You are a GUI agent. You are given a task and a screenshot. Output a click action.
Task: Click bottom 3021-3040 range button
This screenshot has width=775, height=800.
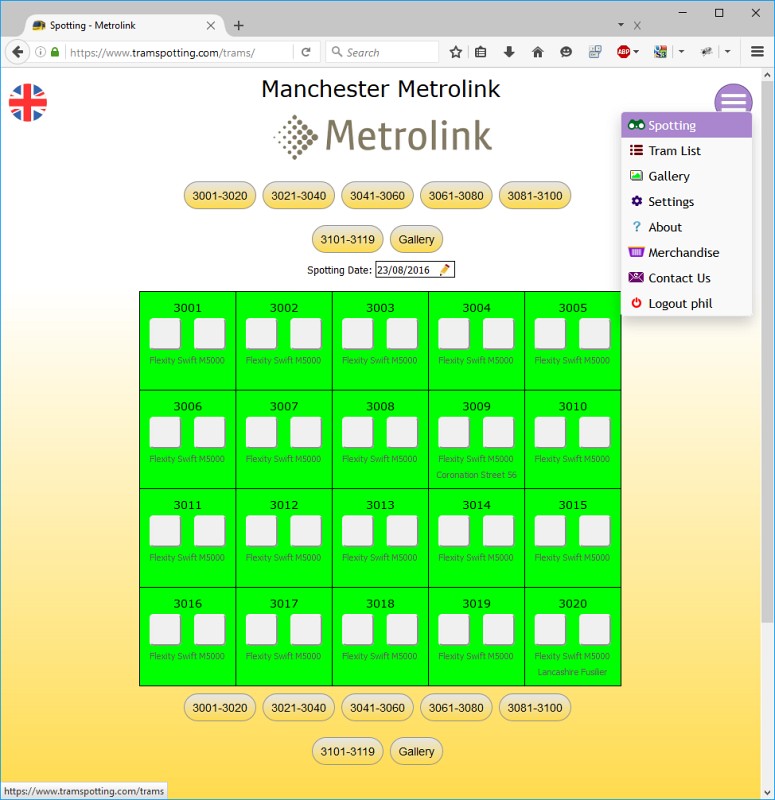tap(298, 708)
